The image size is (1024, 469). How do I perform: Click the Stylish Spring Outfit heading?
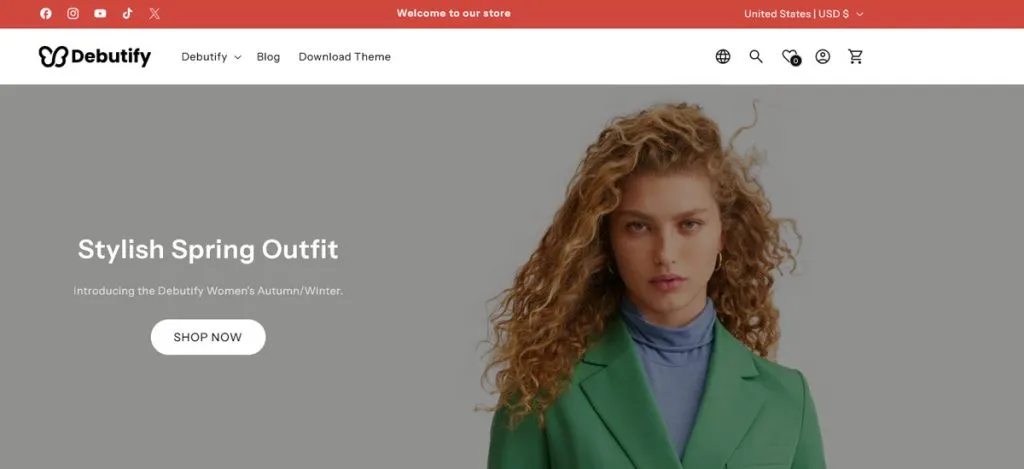click(208, 249)
